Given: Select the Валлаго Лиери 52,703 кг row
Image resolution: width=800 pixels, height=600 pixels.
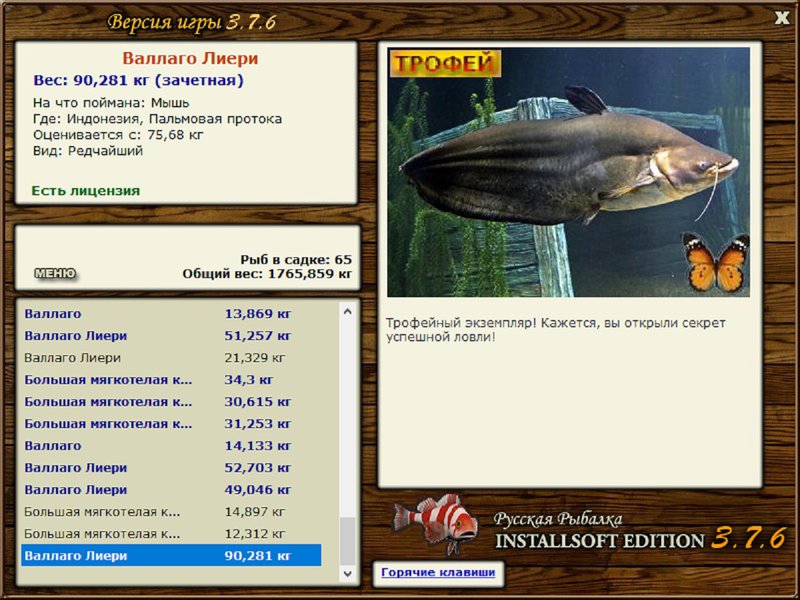Looking at the screenshot, I should 171,467.
